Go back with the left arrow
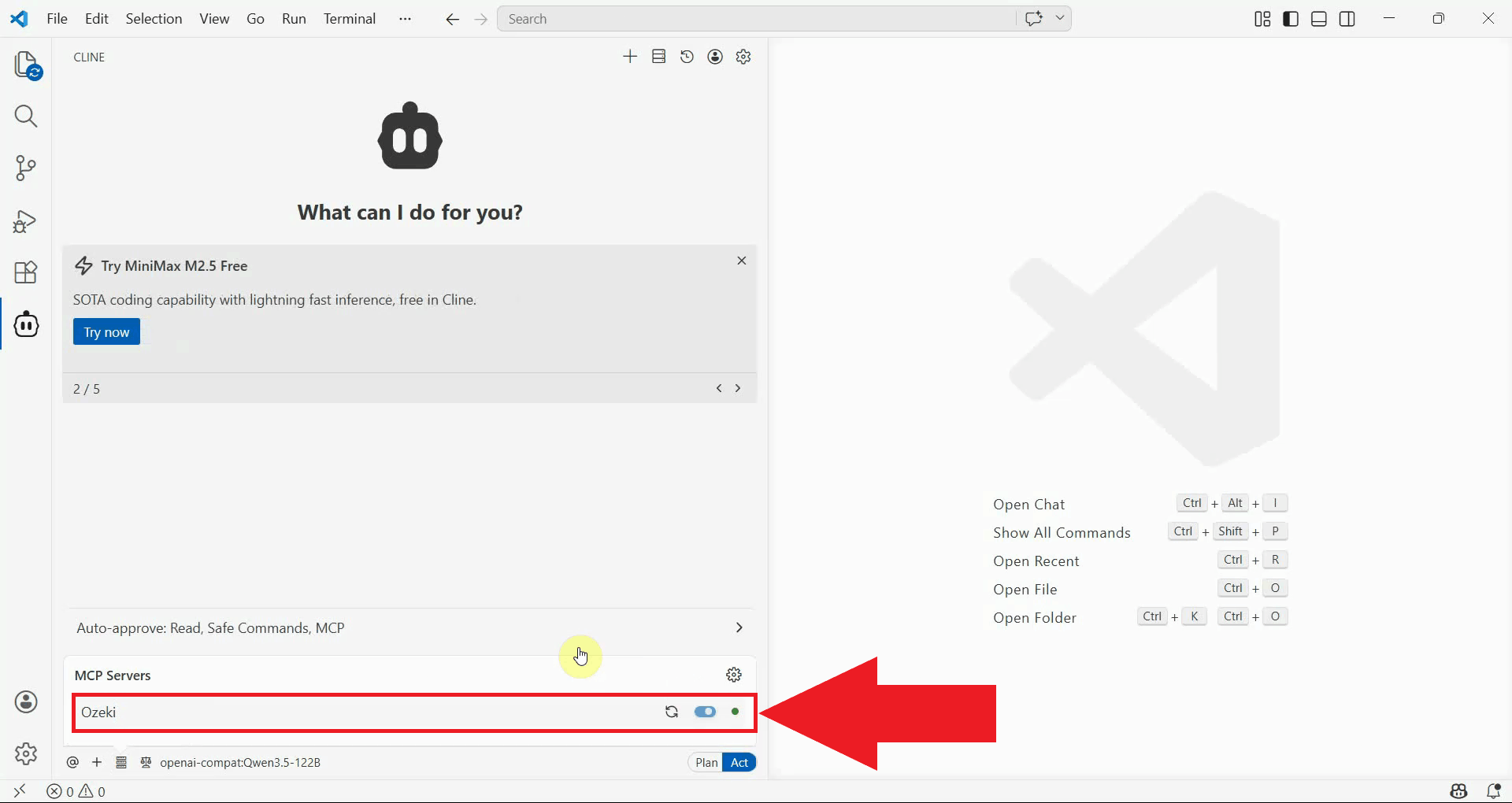The width and height of the screenshot is (1512, 803). coord(452,19)
